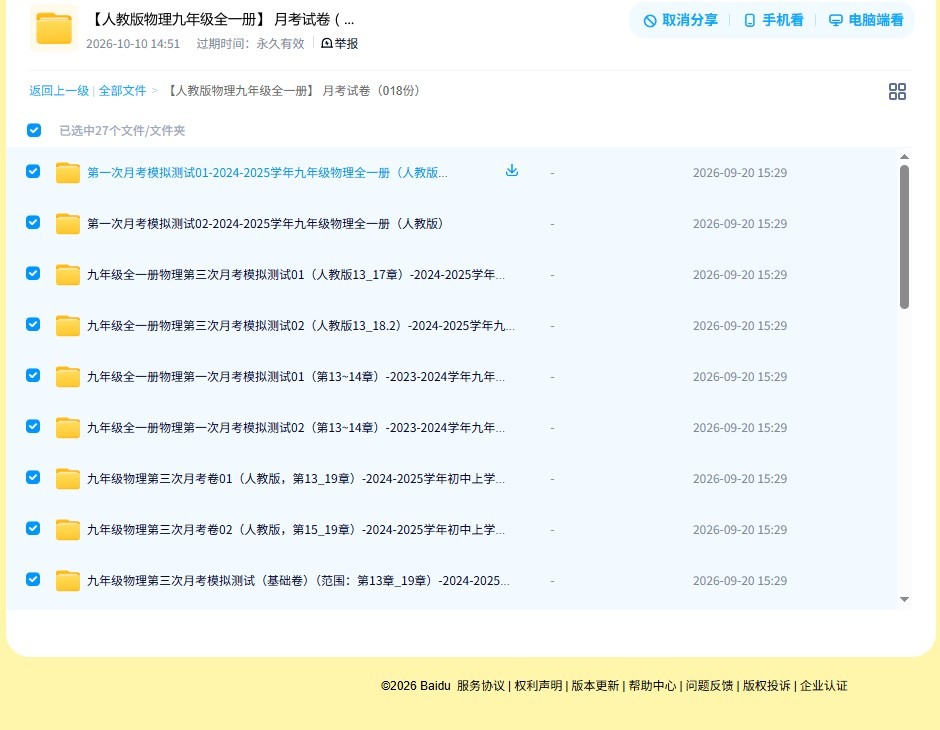Image resolution: width=940 pixels, height=730 pixels.
Task: Click folder icon of 第一次月考模拟测试01（第13~14章）row
Action: click(68, 376)
